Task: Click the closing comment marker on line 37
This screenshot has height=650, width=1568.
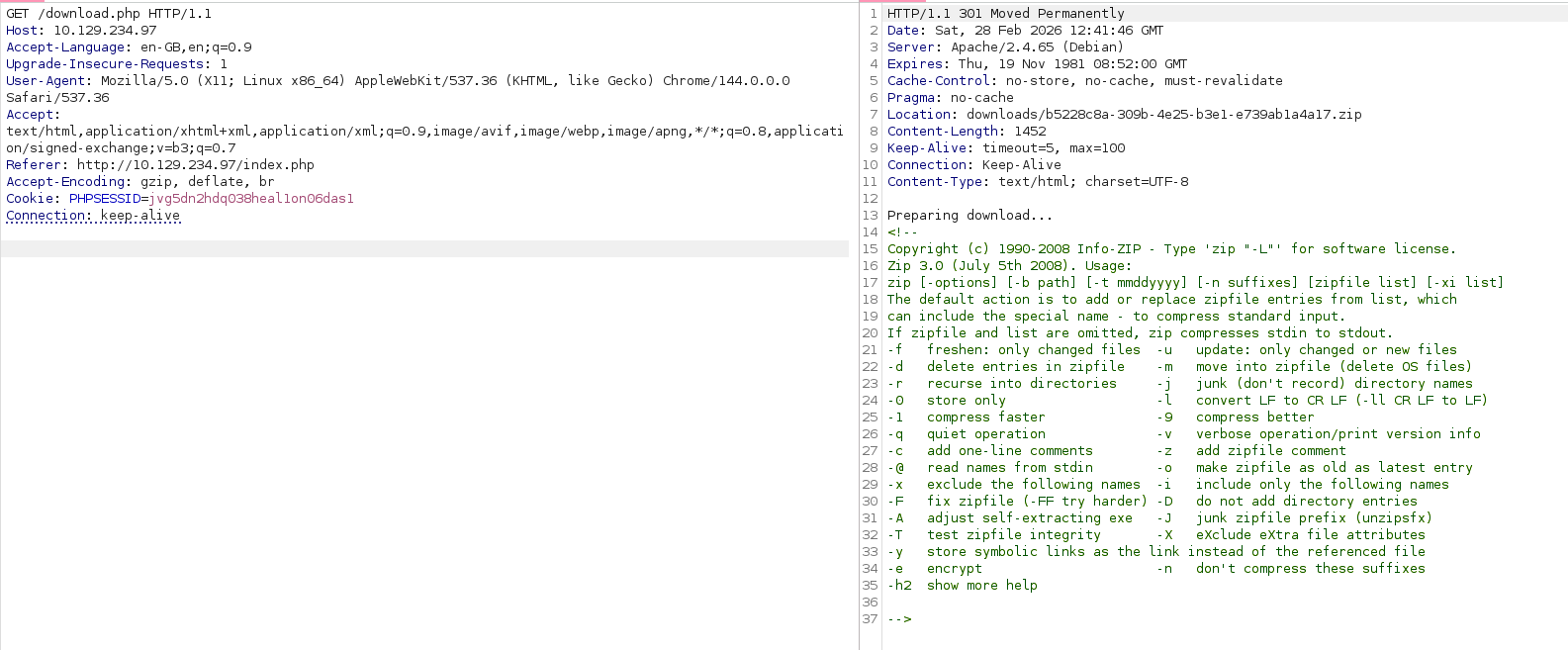Action: click(899, 619)
